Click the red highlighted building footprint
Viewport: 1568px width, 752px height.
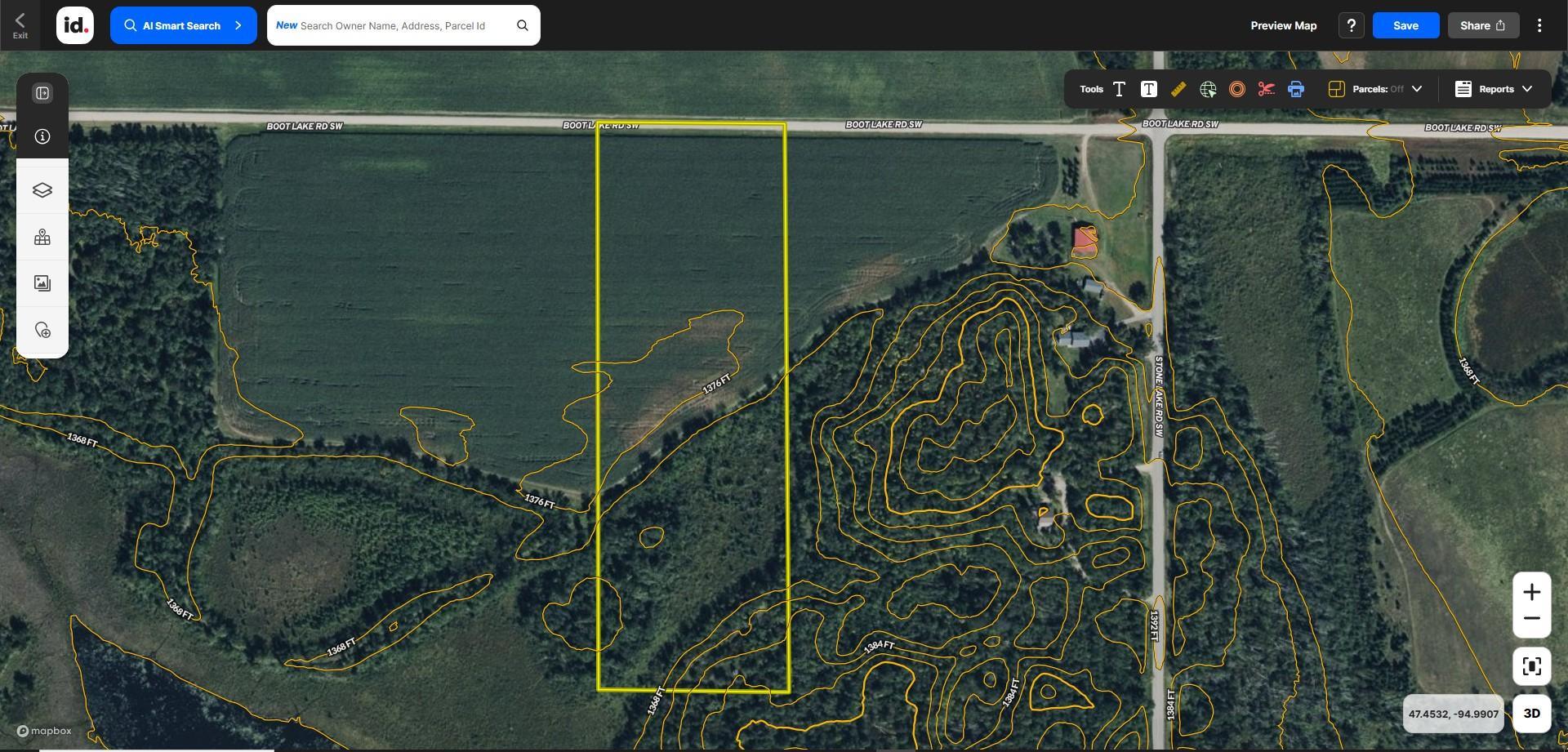point(1085,239)
